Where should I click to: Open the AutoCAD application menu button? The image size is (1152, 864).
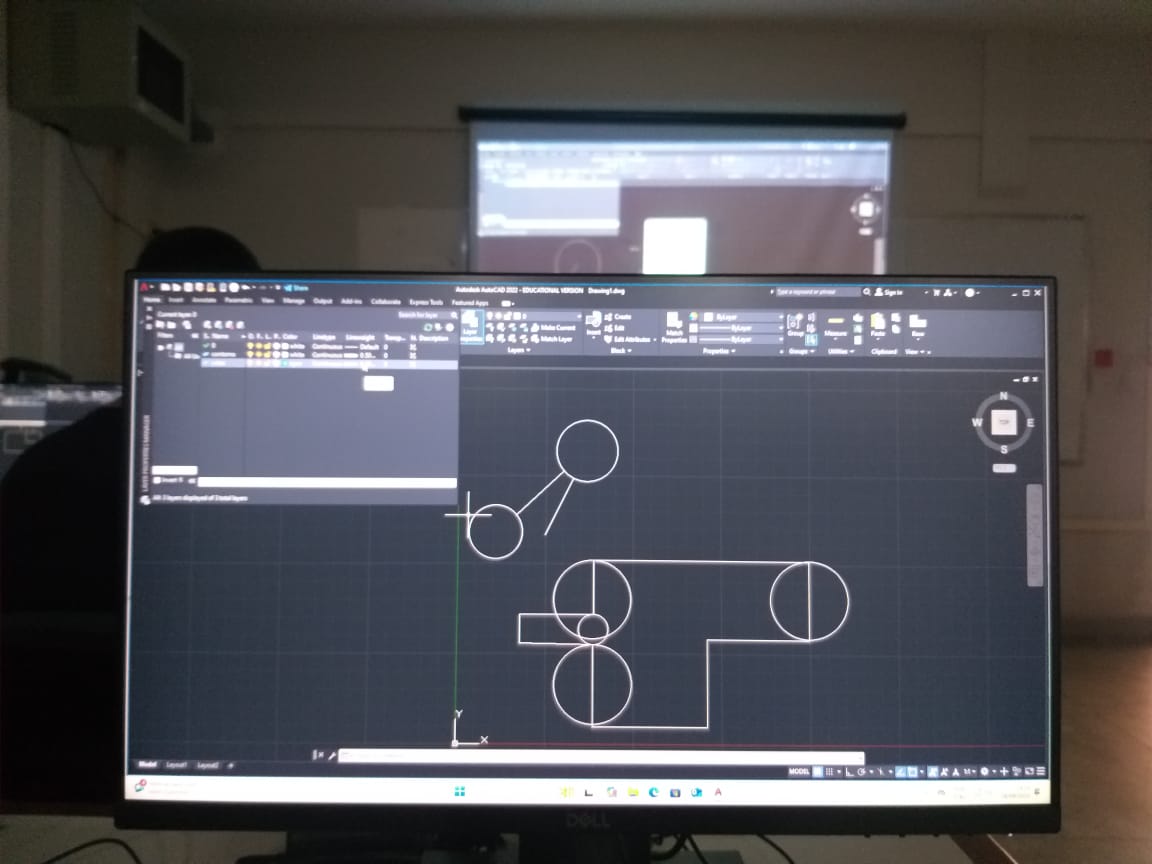[x=144, y=287]
